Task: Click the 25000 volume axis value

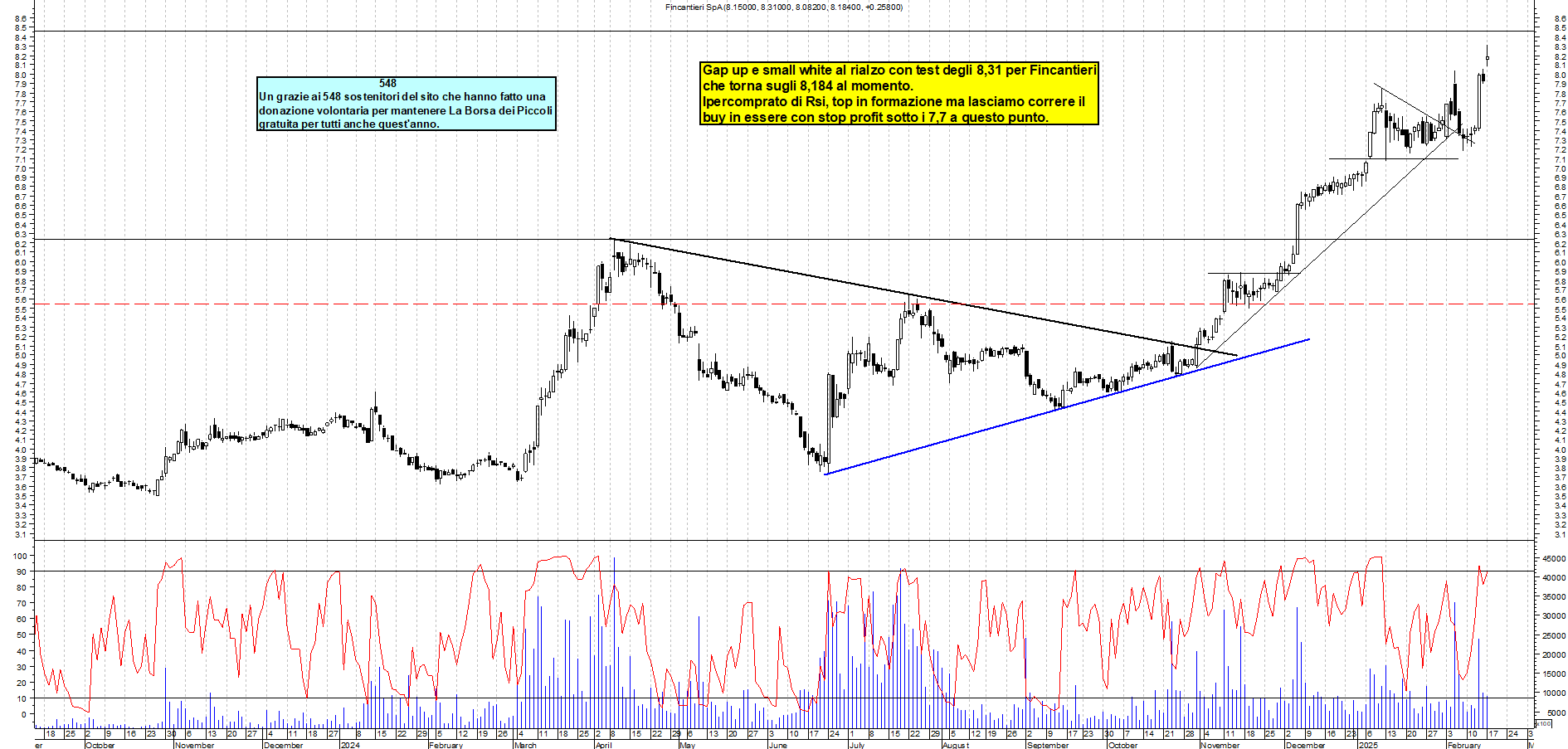Action: tap(1554, 635)
